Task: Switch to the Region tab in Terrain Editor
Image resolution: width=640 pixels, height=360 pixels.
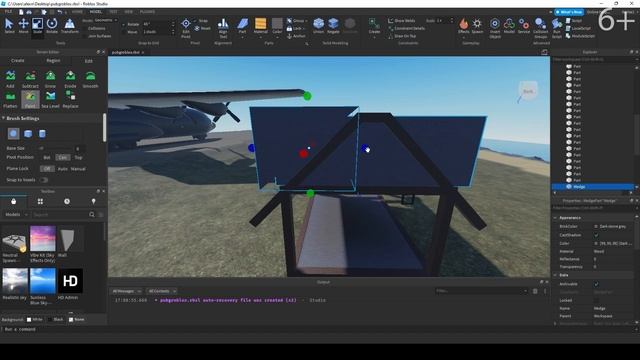Action: (53, 60)
